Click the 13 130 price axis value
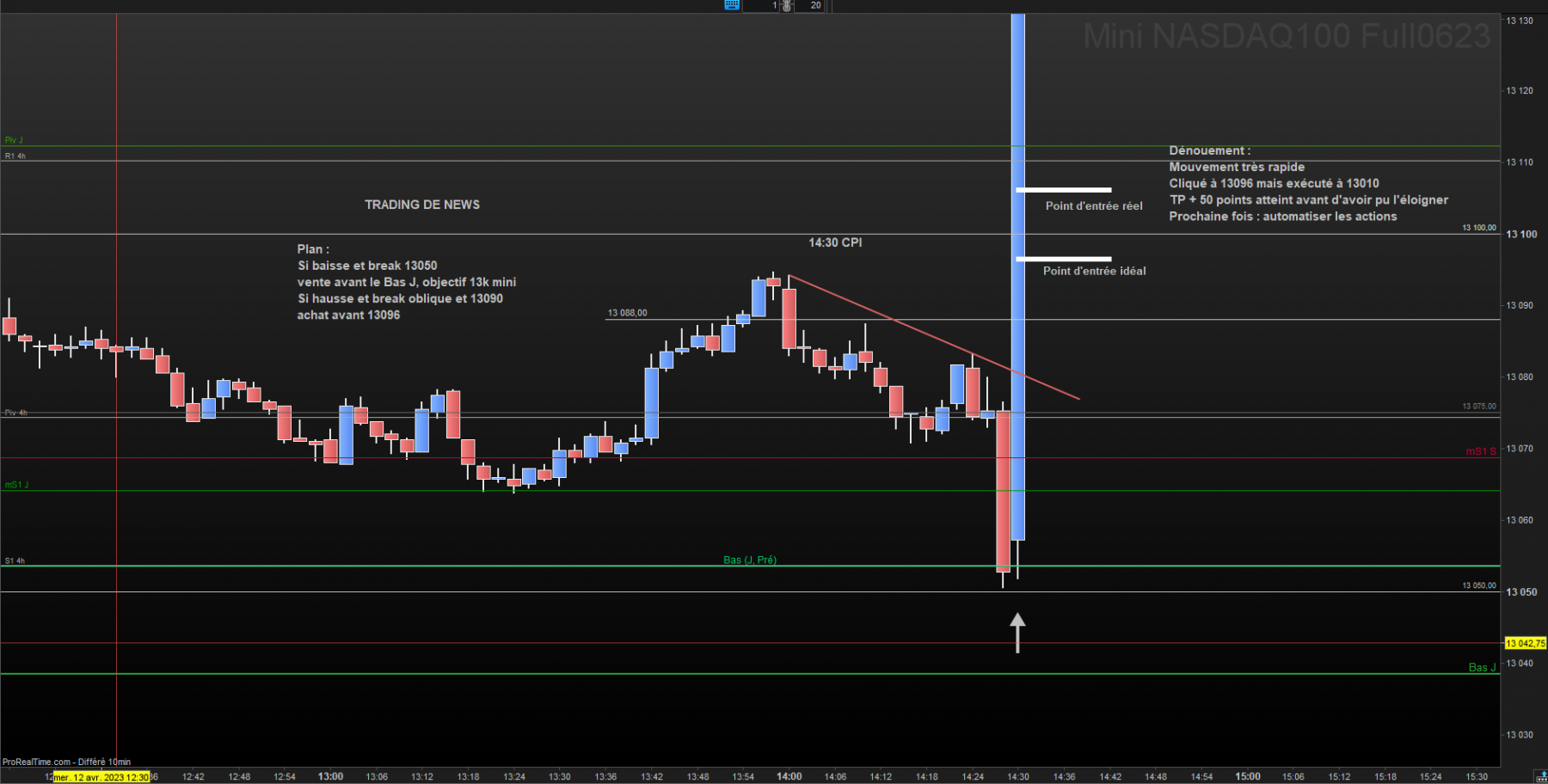This screenshot has height=784, width=1548. 1520,21
